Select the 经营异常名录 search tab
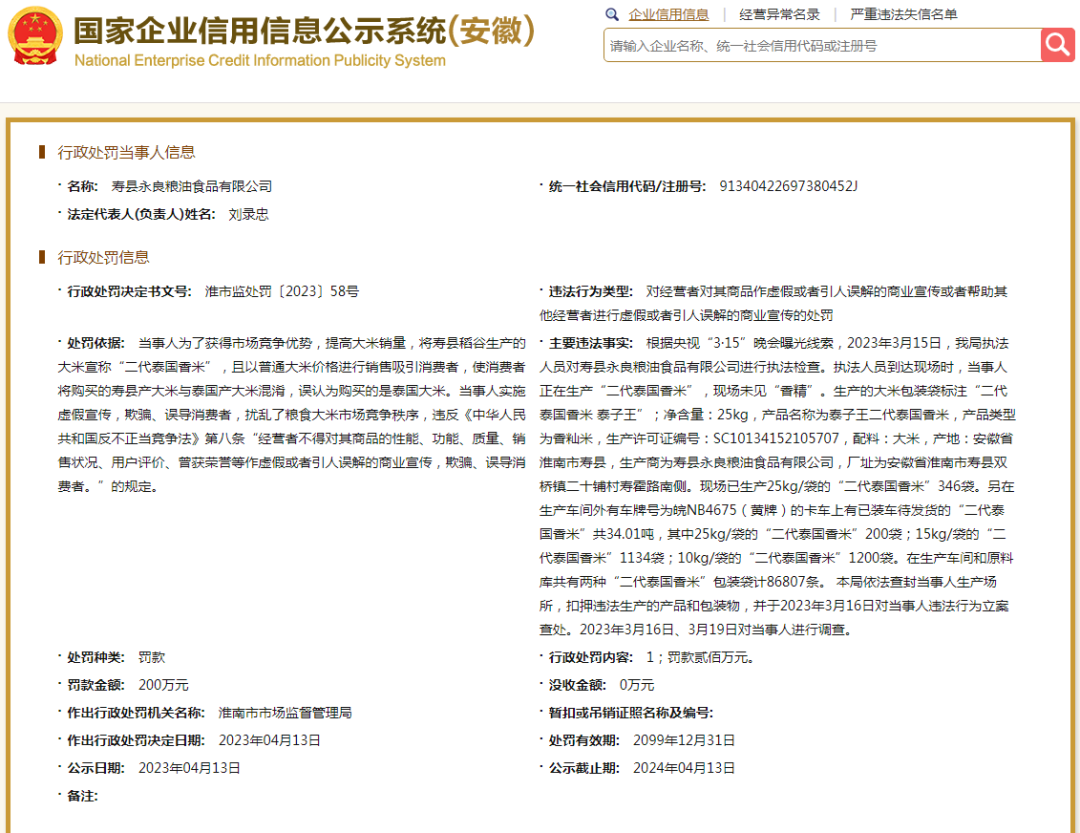The width and height of the screenshot is (1080, 833). [x=779, y=14]
